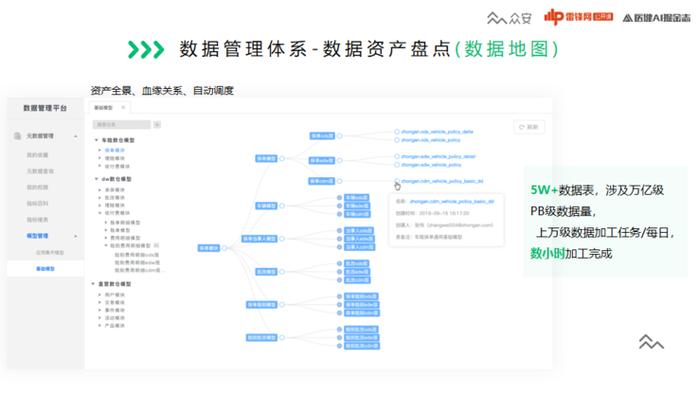Close the 基础模型 tab
This screenshot has width=700, height=394.
click(123, 108)
